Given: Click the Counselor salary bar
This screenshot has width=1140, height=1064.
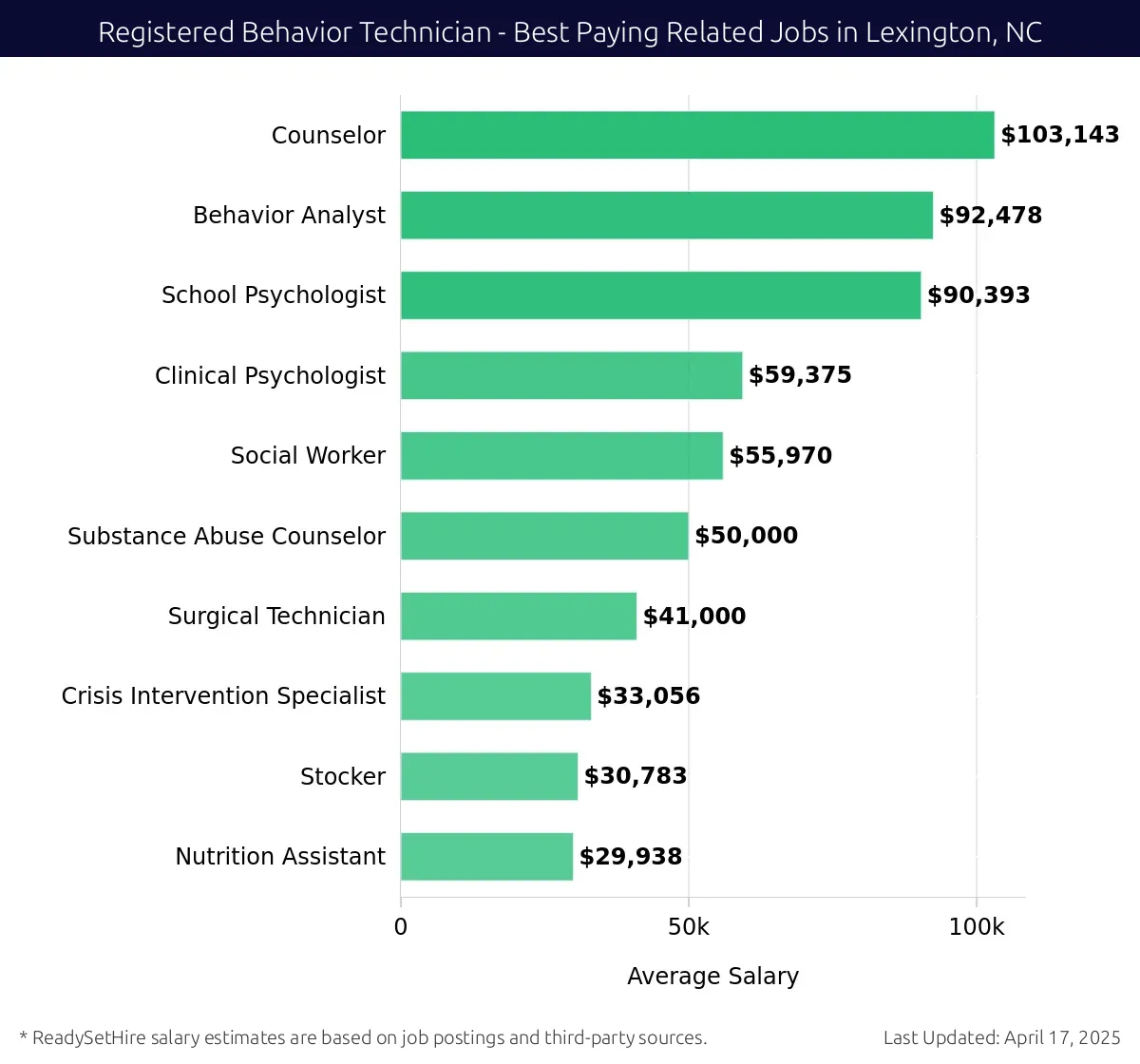Looking at the screenshot, I should tap(693, 134).
